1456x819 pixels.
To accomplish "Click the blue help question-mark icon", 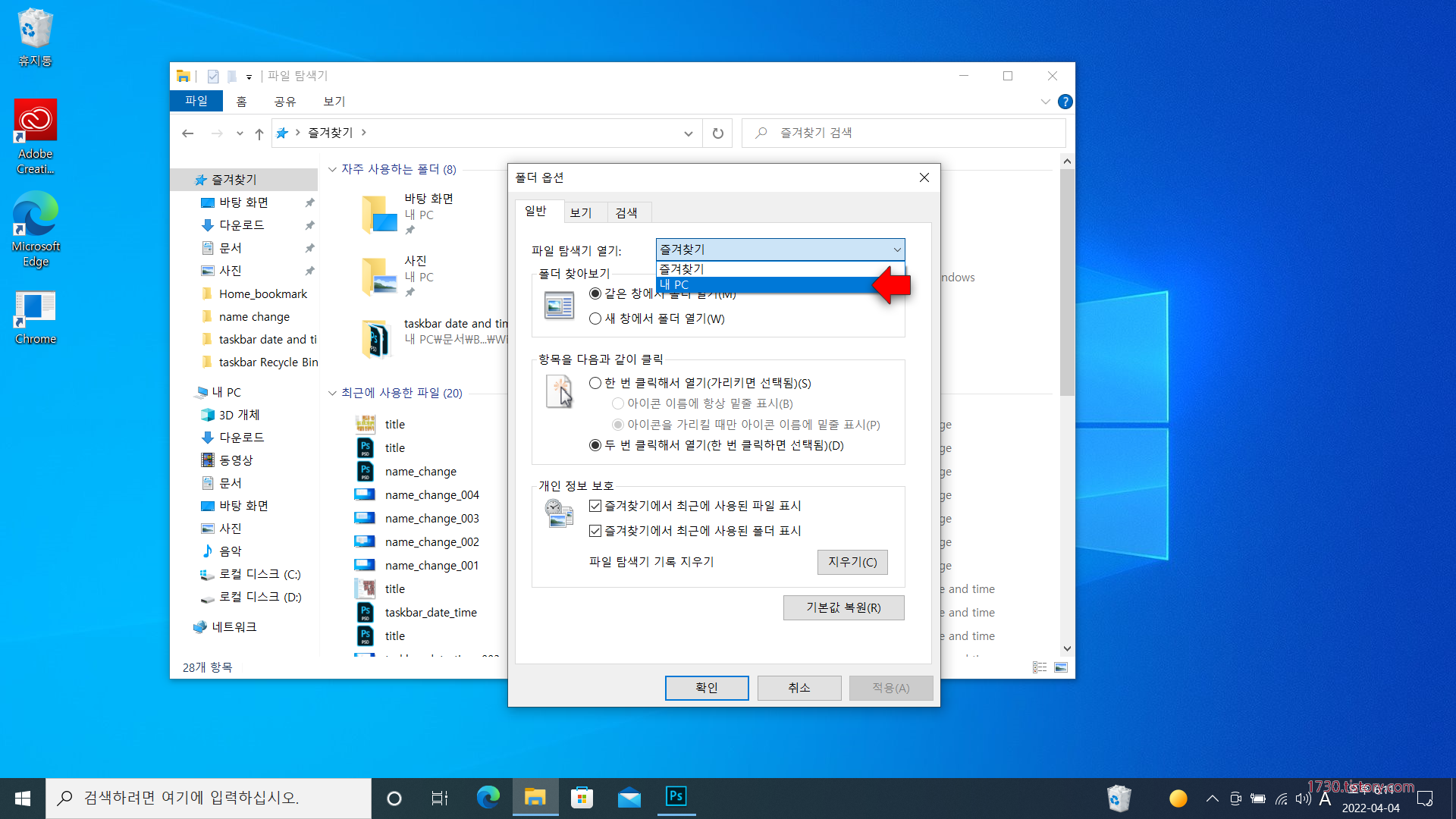I will pos(1065,102).
